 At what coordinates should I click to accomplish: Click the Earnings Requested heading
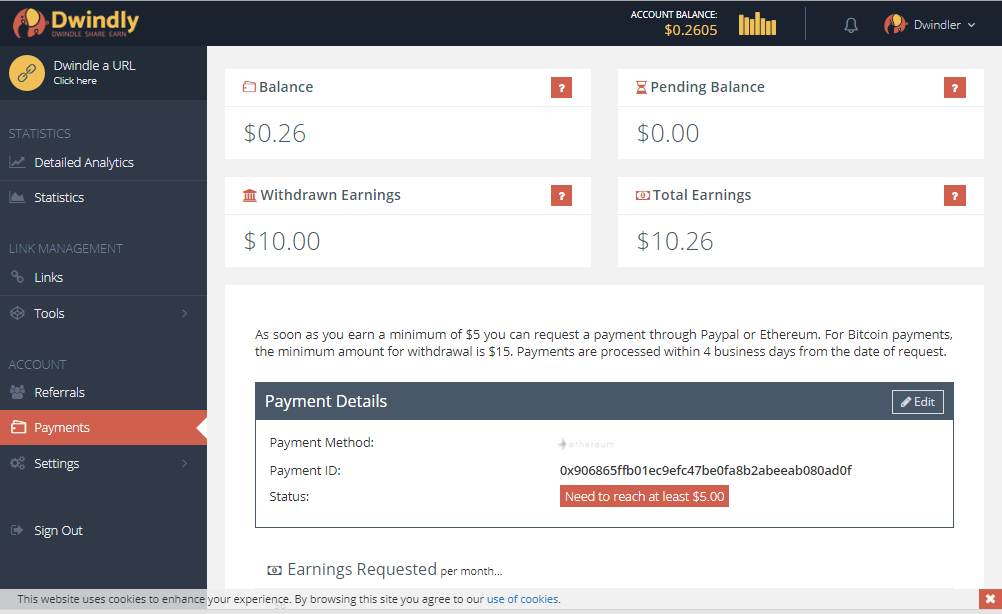pyautogui.click(x=362, y=569)
